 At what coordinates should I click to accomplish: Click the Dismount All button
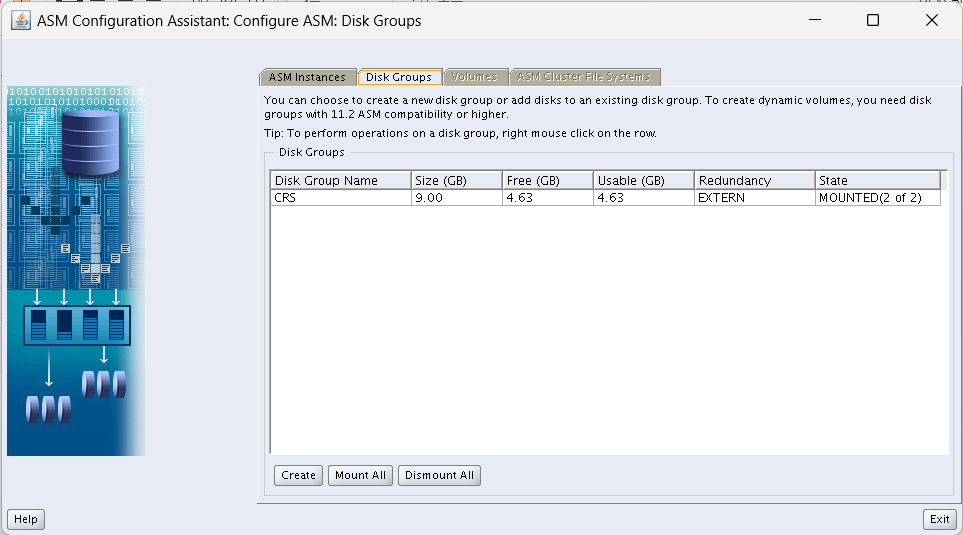439,475
